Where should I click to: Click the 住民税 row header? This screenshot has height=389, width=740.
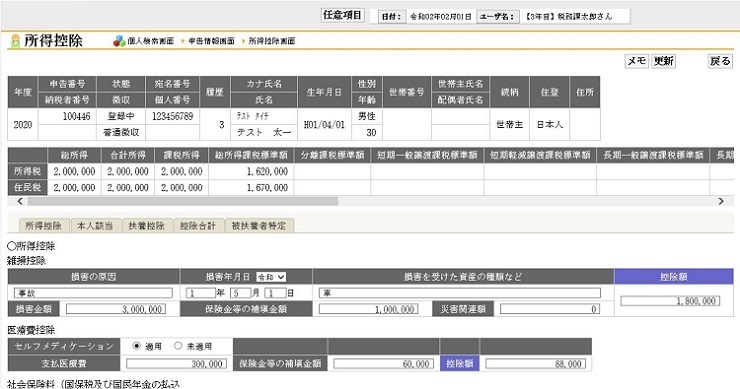point(27,187)
